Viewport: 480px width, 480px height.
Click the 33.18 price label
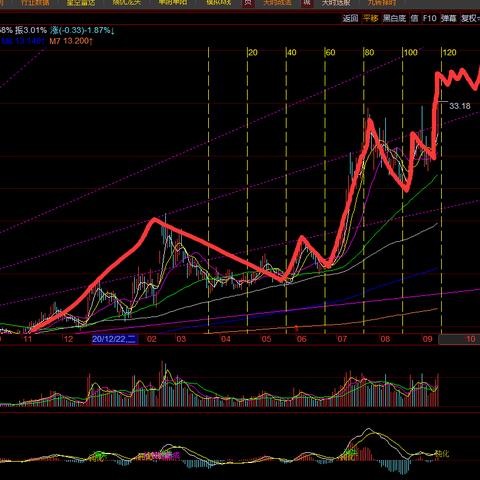pos(460,106)
